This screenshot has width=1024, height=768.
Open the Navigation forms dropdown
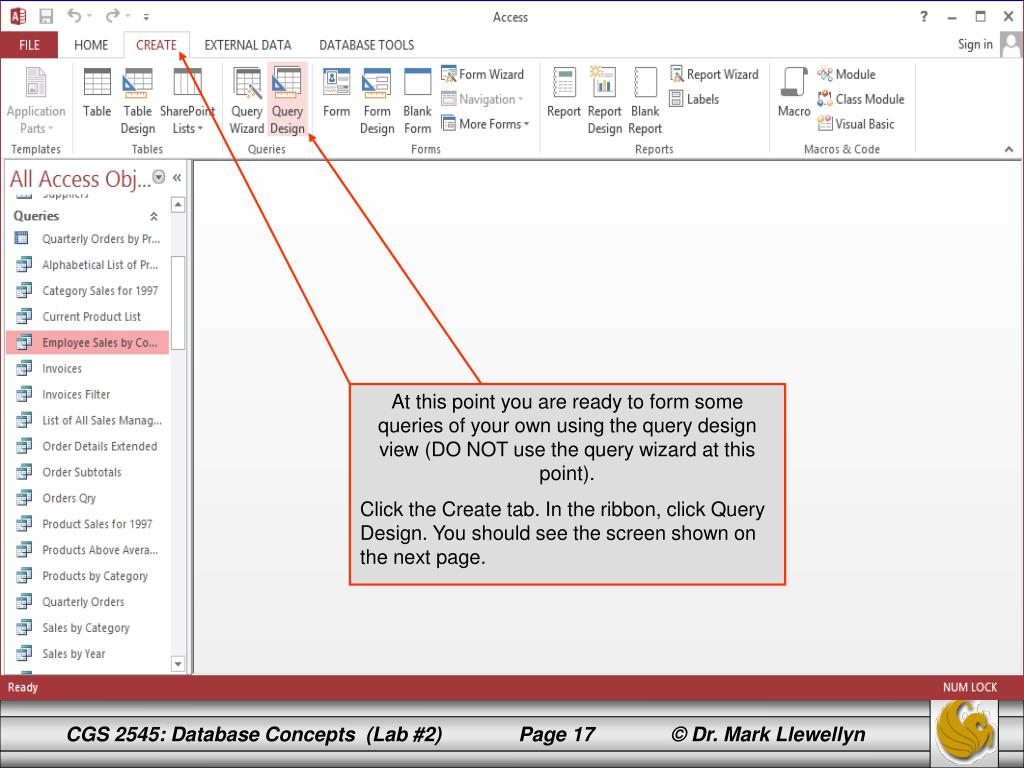pos(483,99)
